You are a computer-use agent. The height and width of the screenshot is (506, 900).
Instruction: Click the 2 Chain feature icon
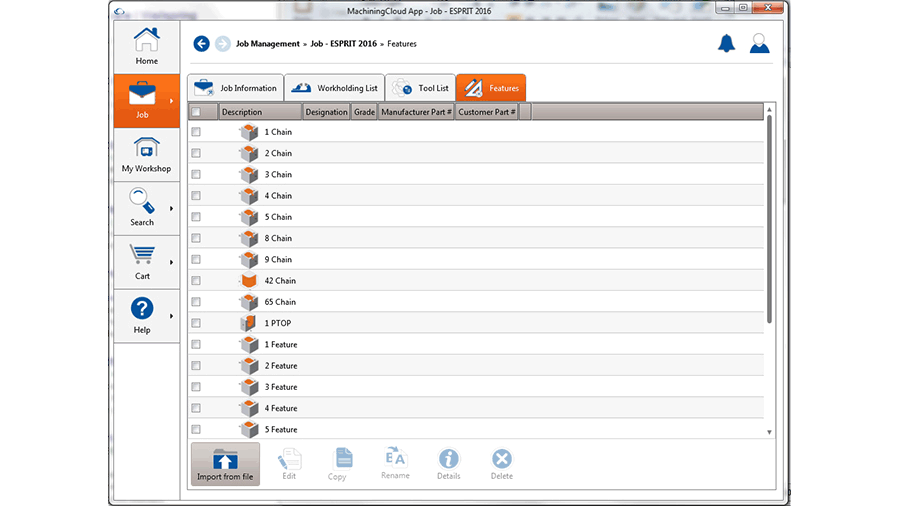coord(249,153)
